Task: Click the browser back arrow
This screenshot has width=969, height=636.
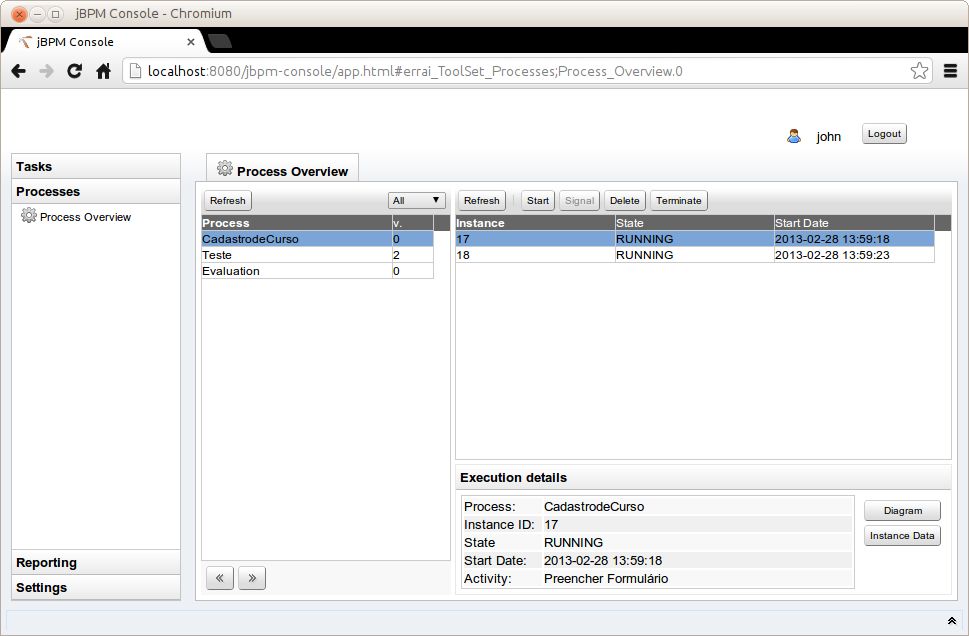Action: click(x=18, y=71)
